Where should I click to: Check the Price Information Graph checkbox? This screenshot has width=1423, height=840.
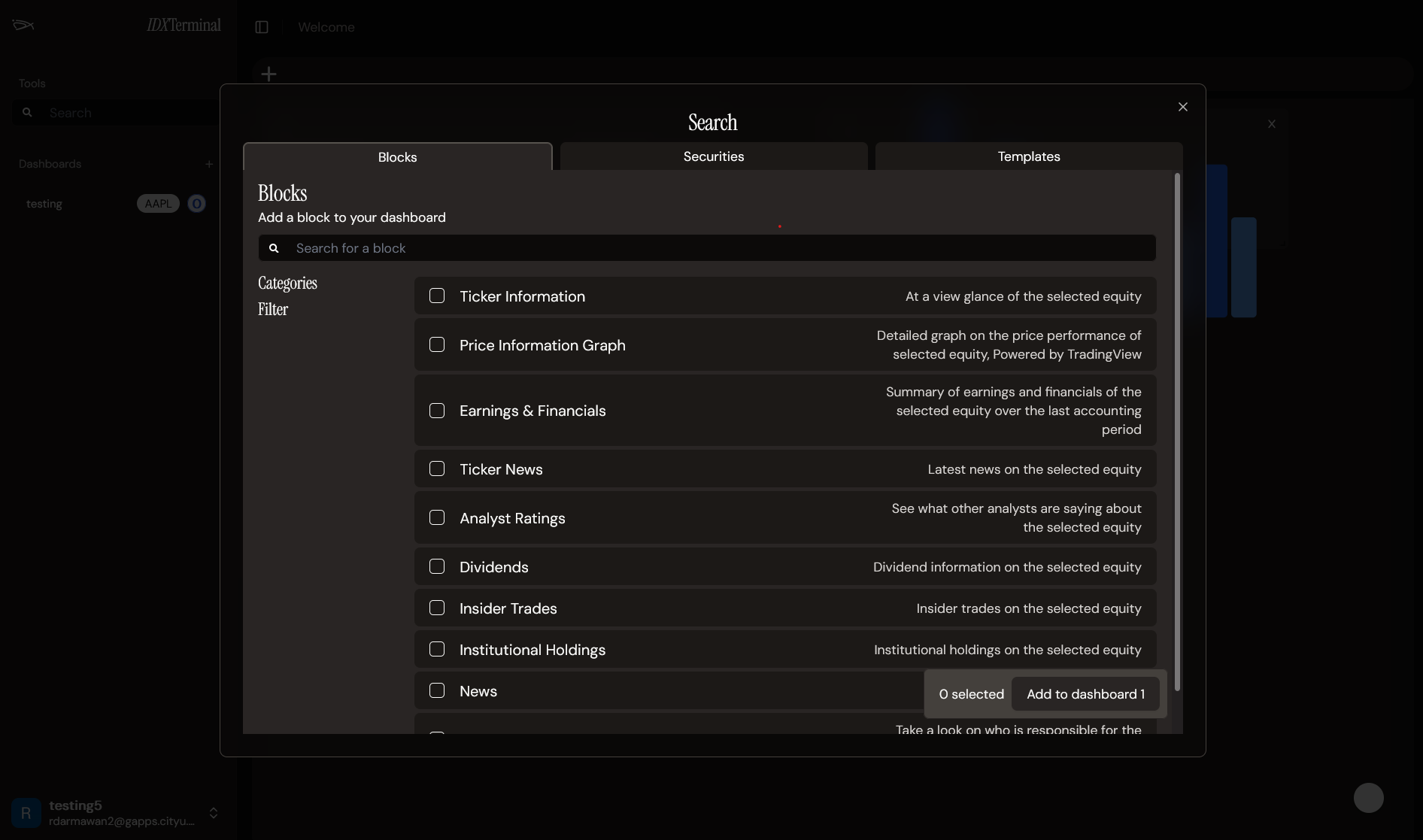pos(437,344)
